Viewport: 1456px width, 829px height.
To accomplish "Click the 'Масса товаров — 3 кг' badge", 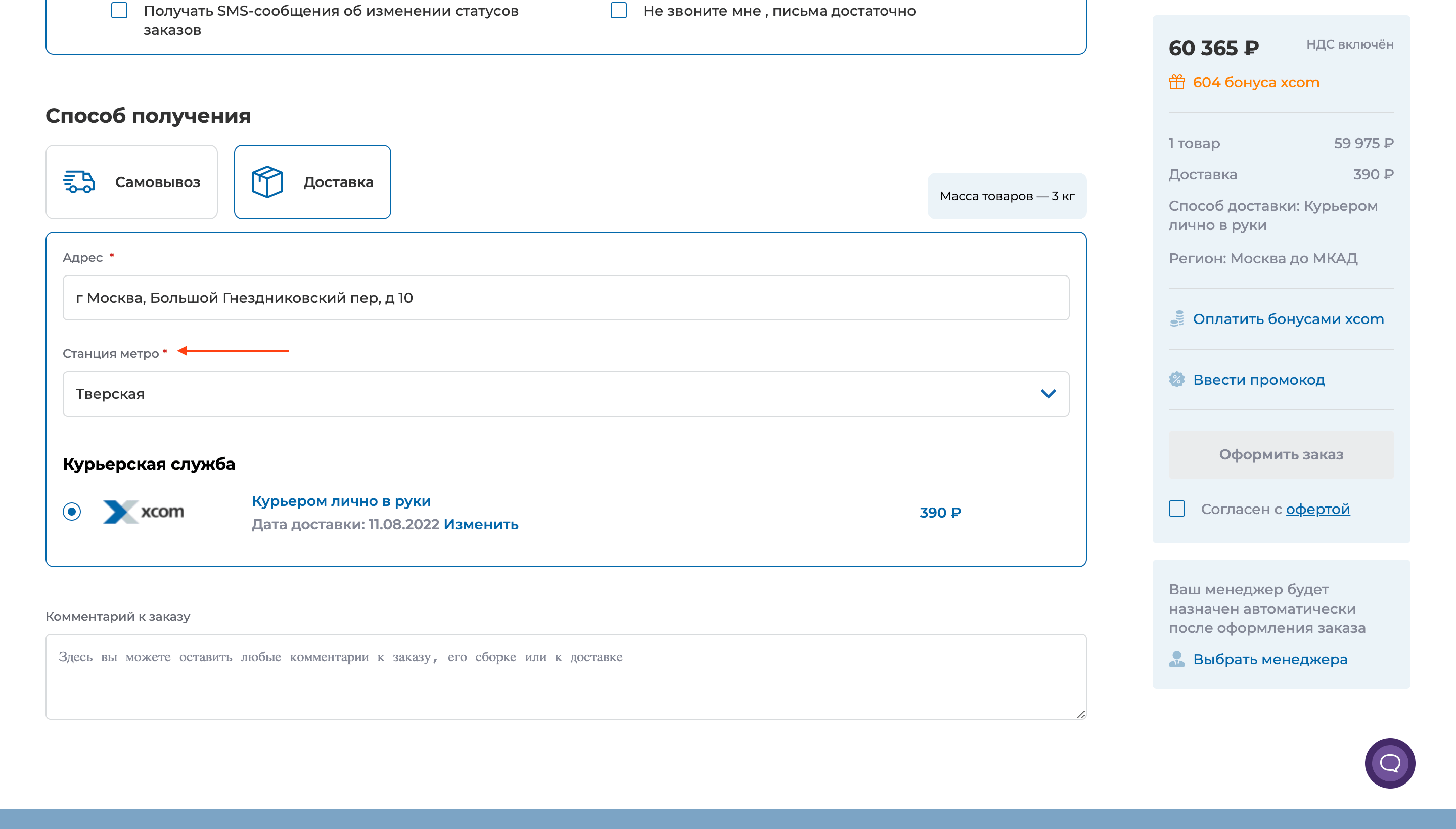I will 1006,196.
